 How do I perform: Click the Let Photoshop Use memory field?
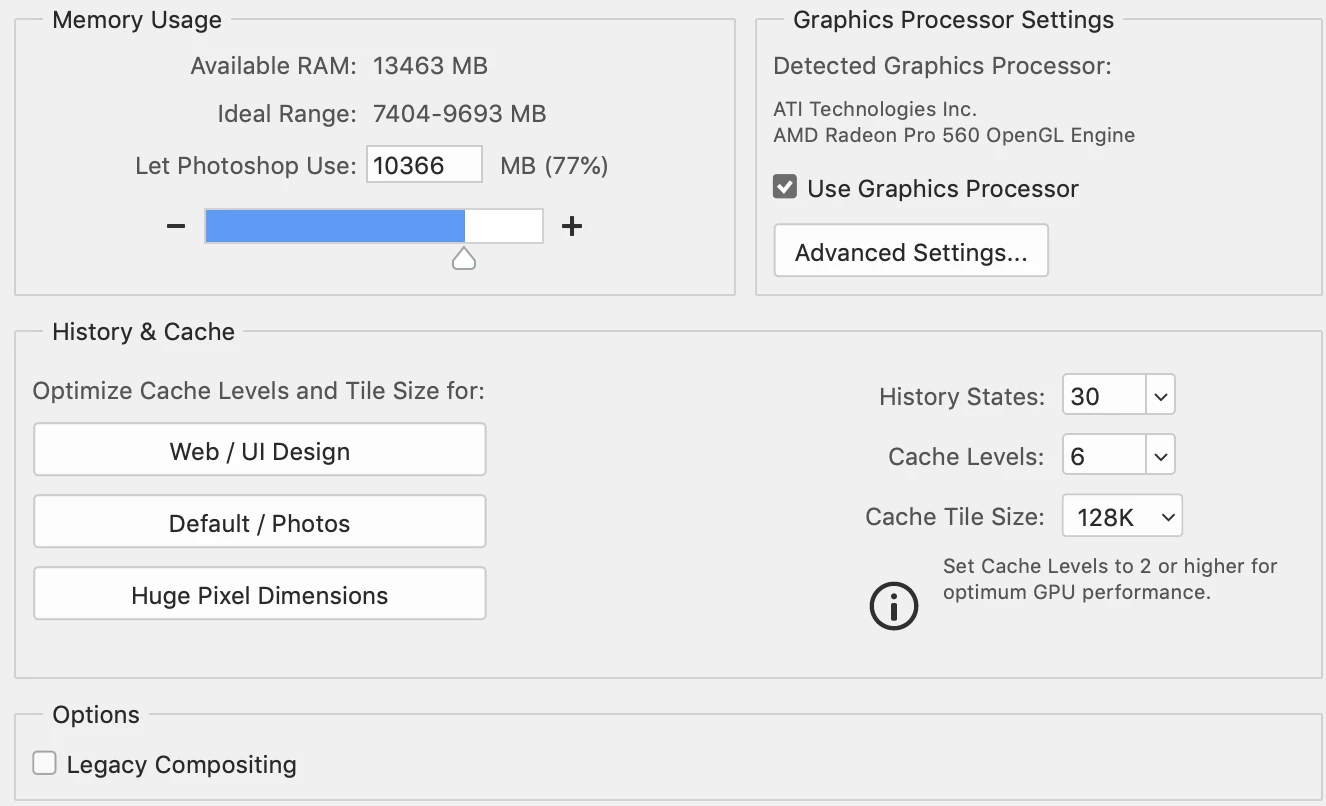tap(424, 165)
